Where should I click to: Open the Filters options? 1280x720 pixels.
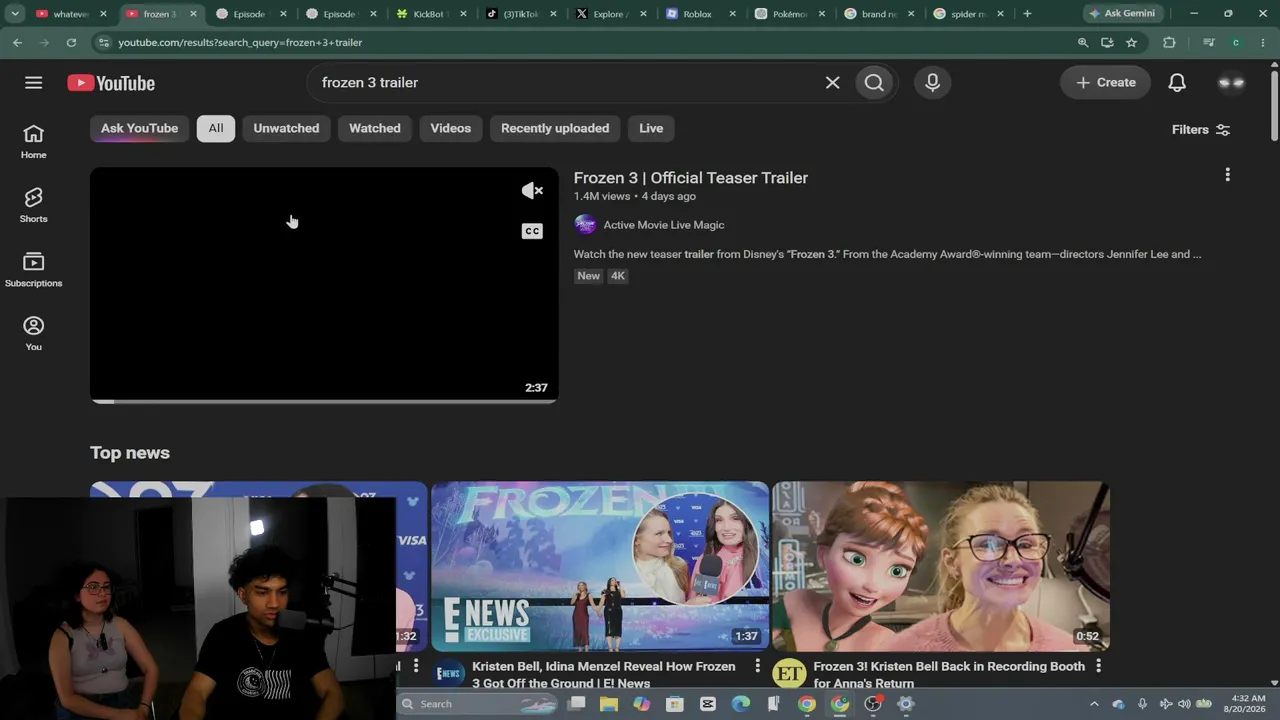1200,130
